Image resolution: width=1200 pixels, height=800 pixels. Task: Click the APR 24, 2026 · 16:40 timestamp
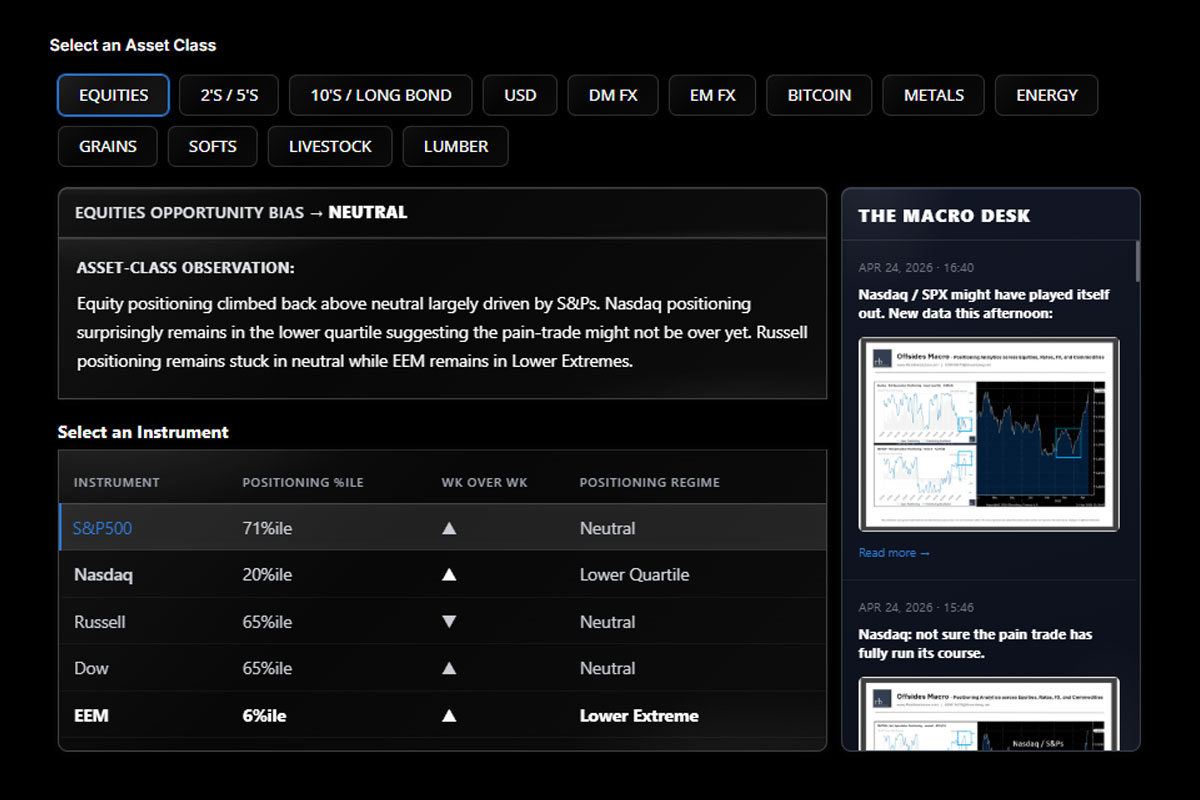click(916, 268)
